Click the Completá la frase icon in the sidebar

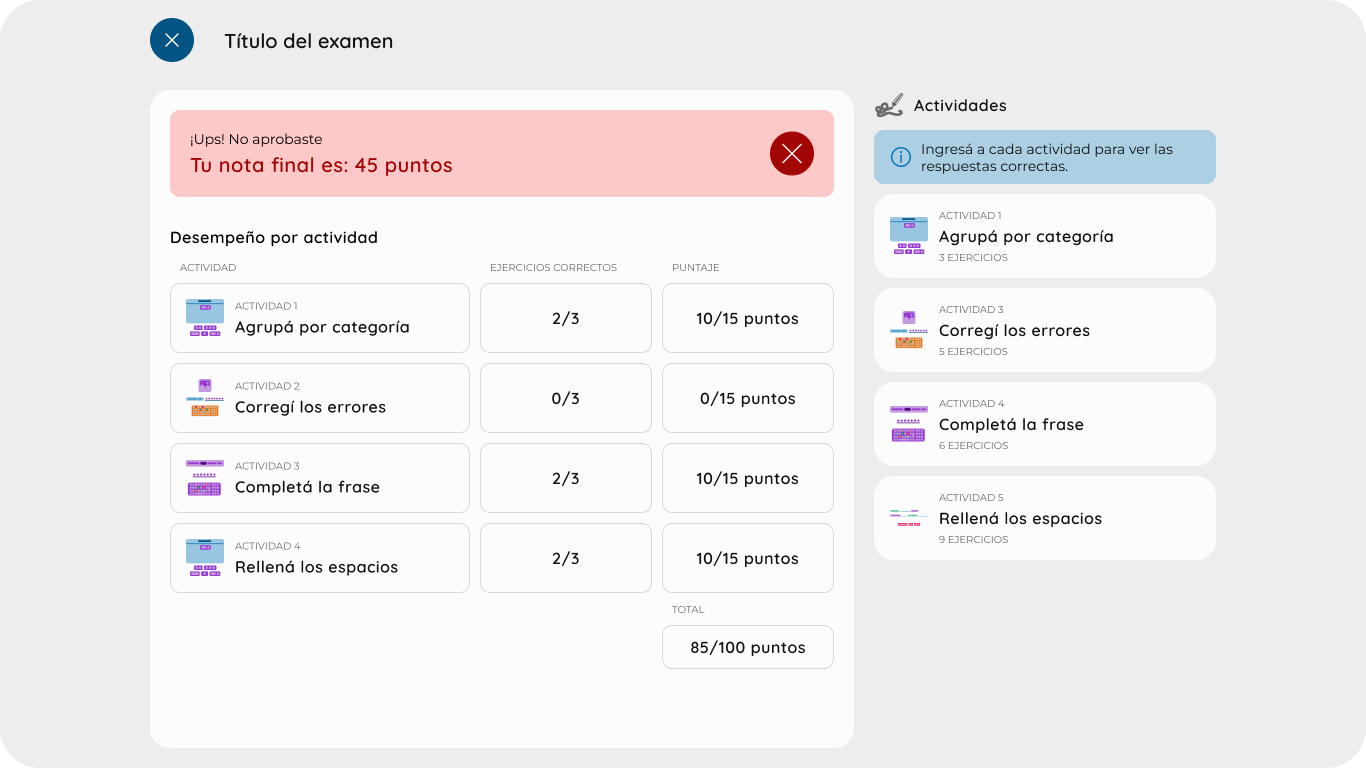coord(909,424)
